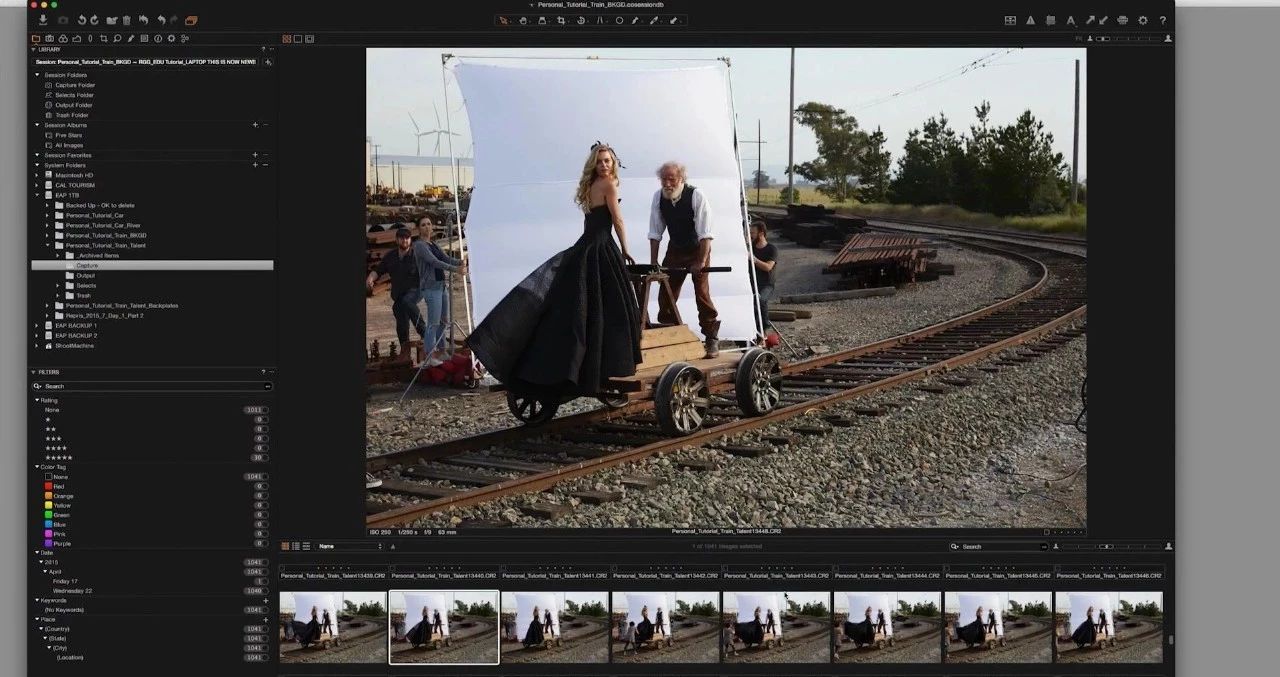Select the Pointer cursor tool

coord(503,20)
